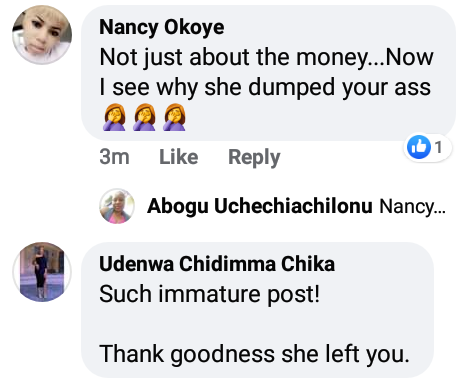Reply to Nancy Okoye's comment

tap(254, 157)
